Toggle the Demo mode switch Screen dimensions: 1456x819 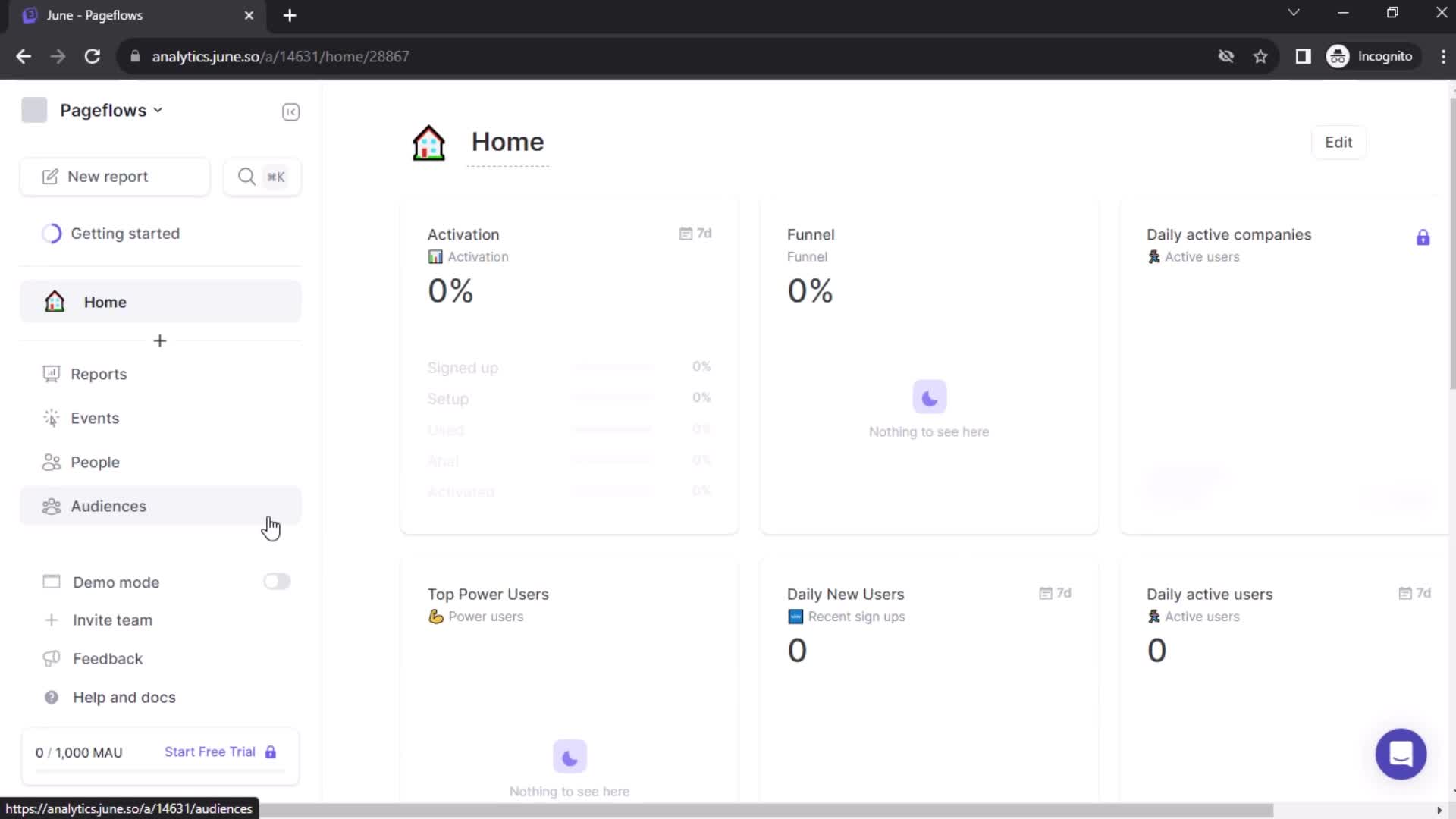[x=276, y=582]
